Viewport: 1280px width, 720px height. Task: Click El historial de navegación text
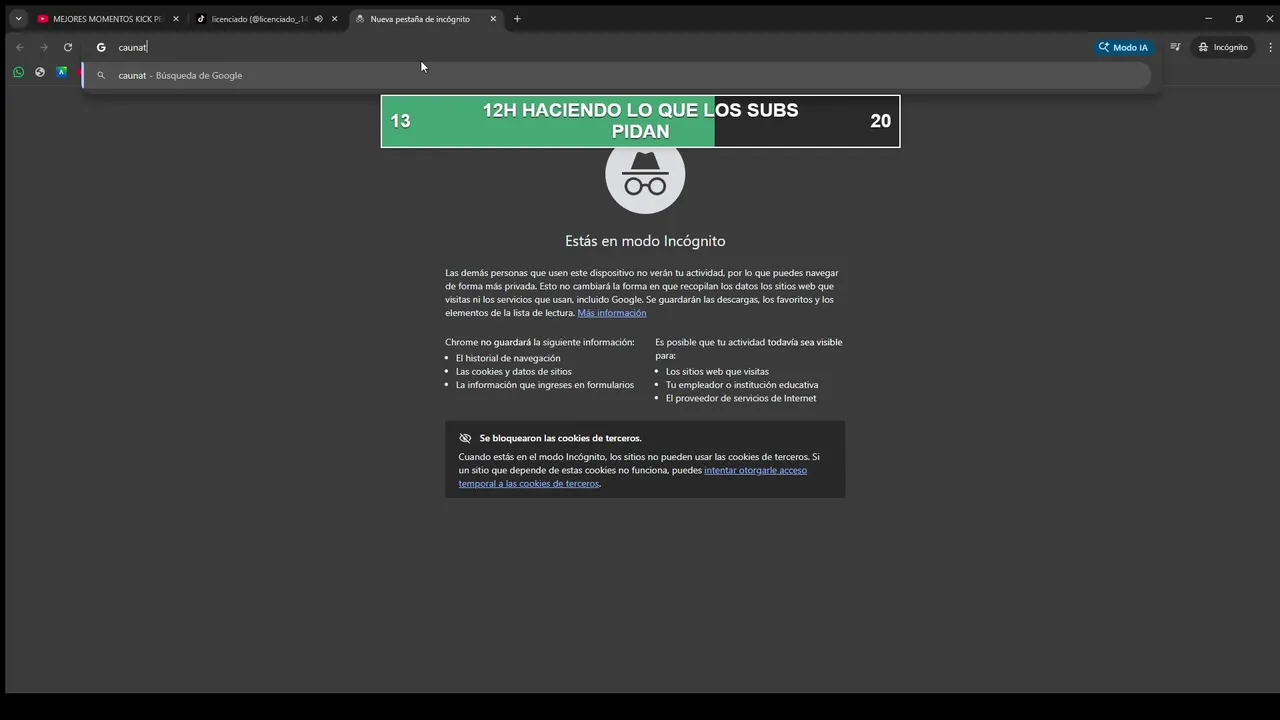pos(508,358)
